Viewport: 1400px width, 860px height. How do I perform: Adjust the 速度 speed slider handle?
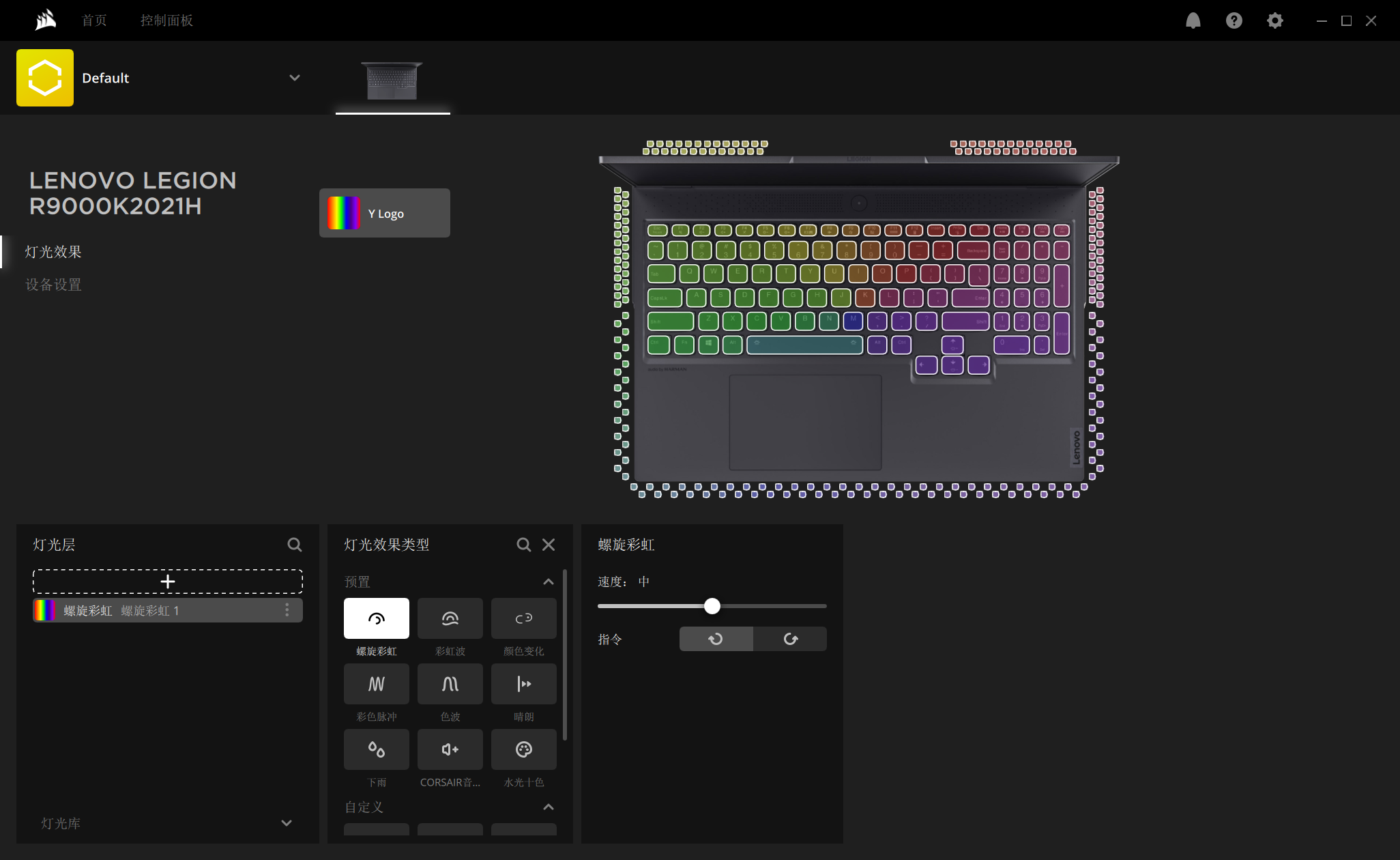pos(712,606)
